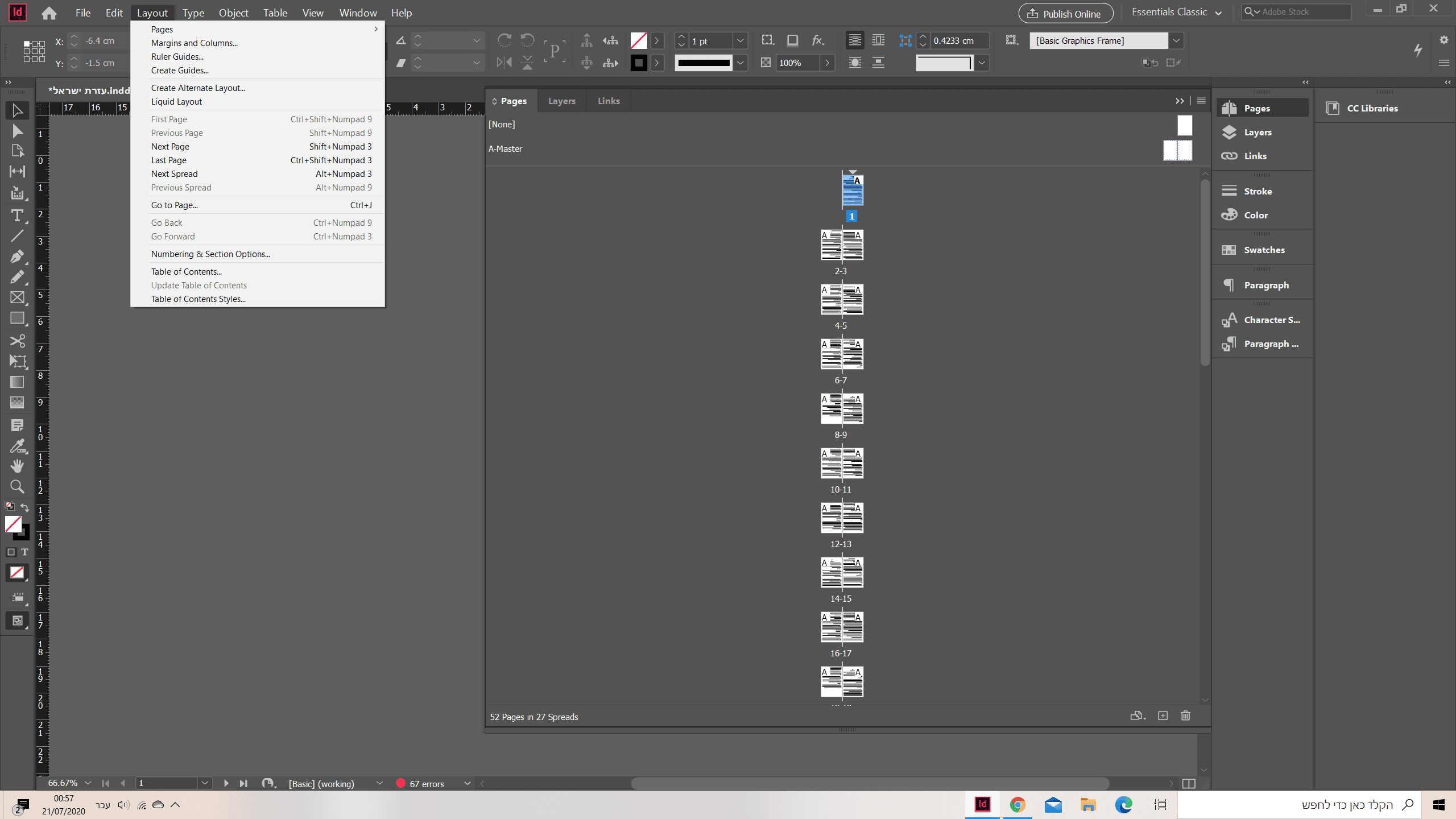Viewport: 1456px width, 819px height.
Task: Open the stroke weight 1 pt dropdown
Action: 740,41
